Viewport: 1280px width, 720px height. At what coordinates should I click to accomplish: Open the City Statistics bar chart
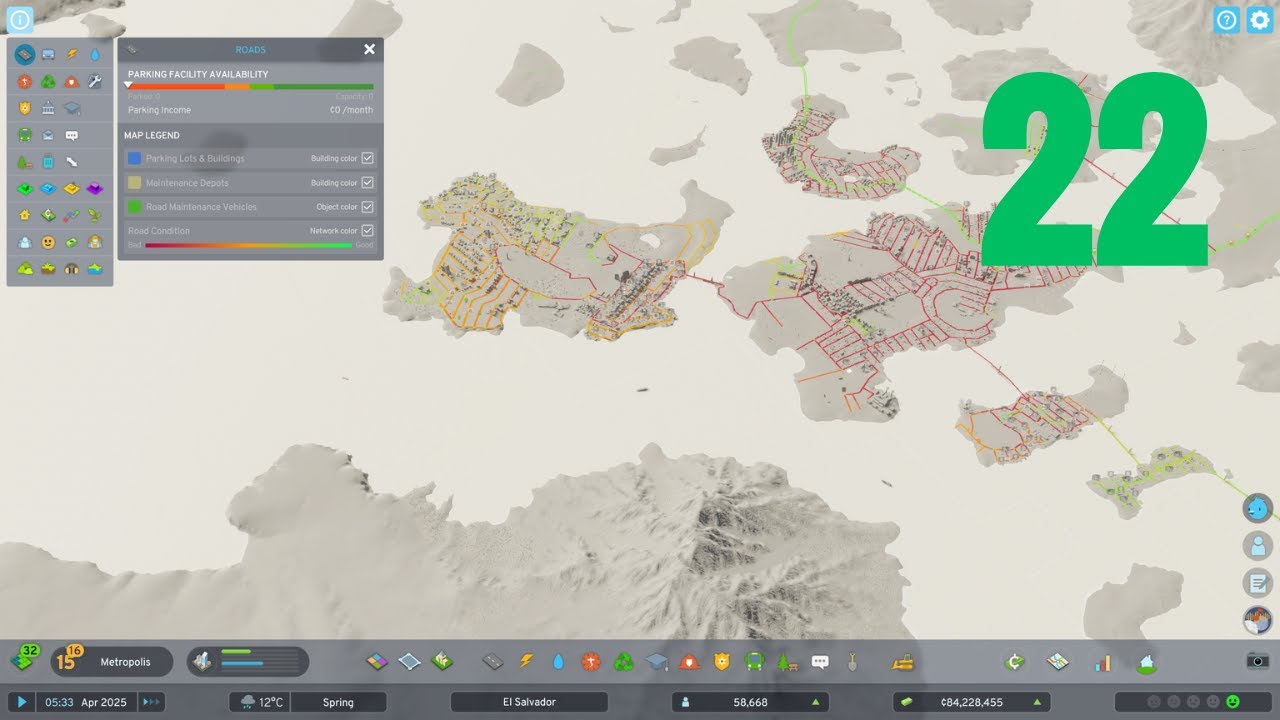pyautogui.click(x=1103, y=662)
